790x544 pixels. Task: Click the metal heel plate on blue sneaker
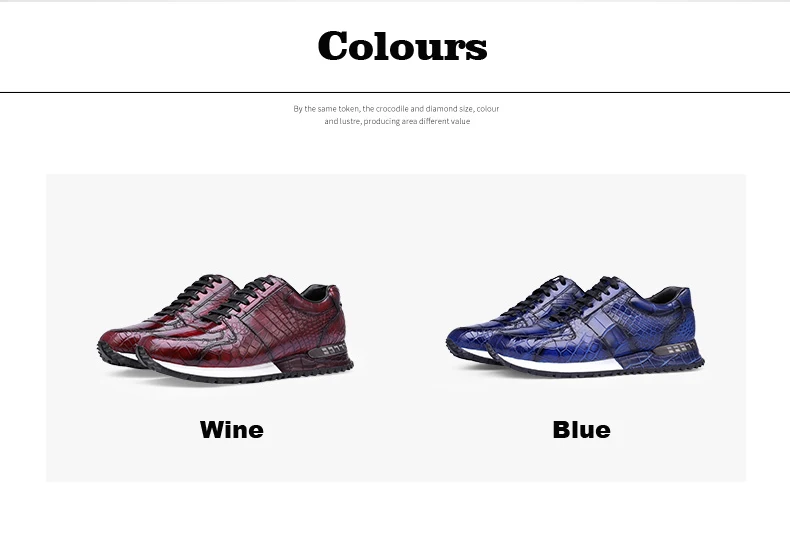[x=675, y=349]
